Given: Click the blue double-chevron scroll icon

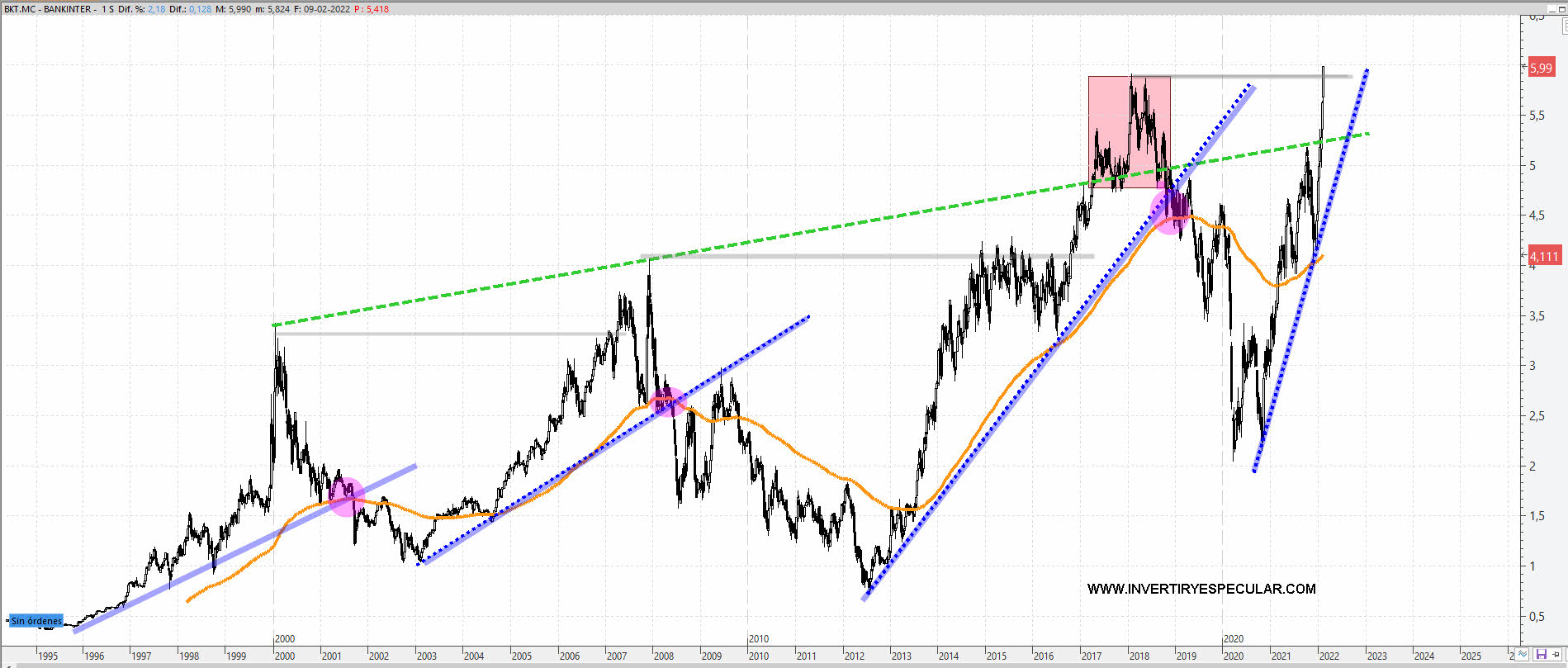Looking at the screenshot, I should (x=1524, y=654).
